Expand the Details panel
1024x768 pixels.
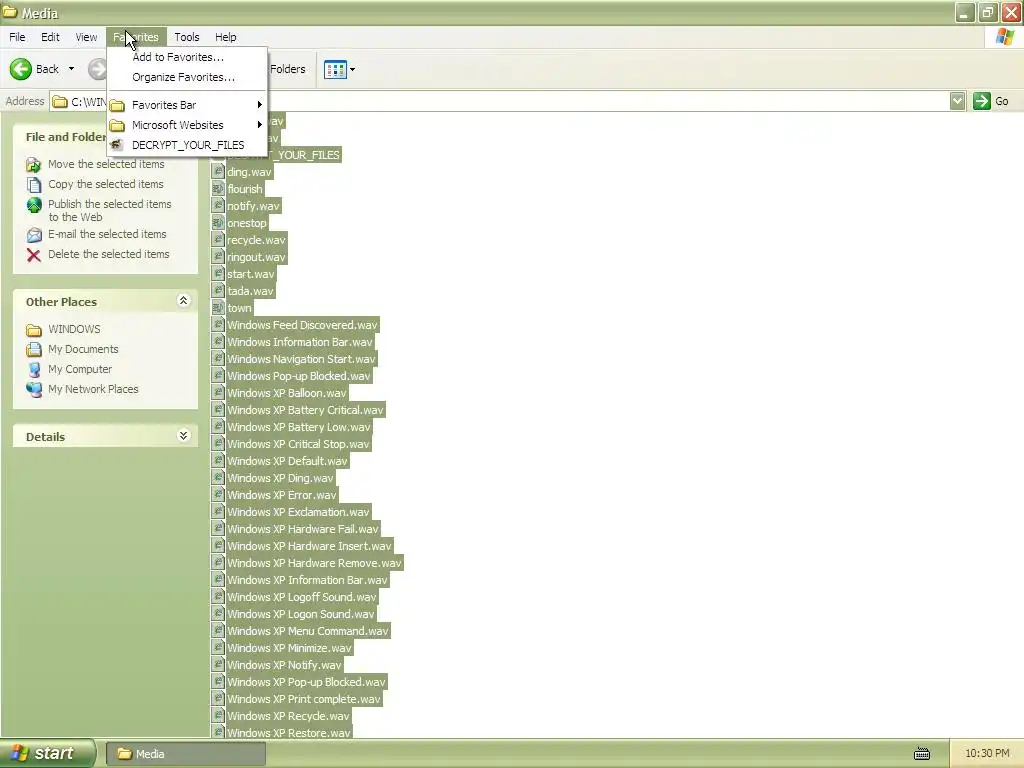point(184,436)
